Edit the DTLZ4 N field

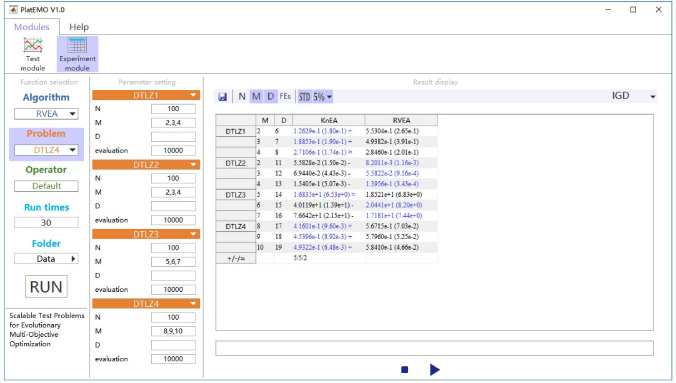pyautogui.click(x=173, y=317)
